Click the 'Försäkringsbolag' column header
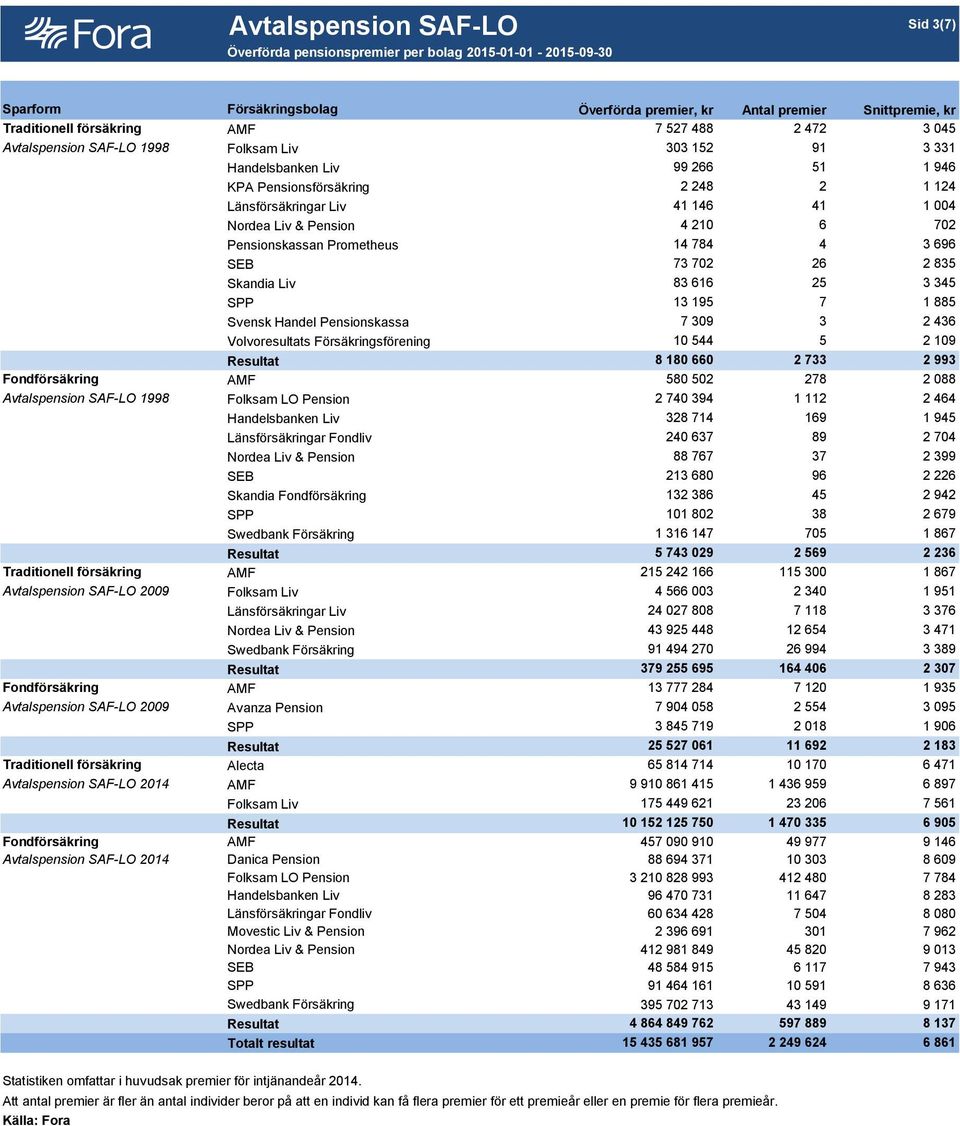This screenshot has width=960, height=1126. (x=282, y=109)
